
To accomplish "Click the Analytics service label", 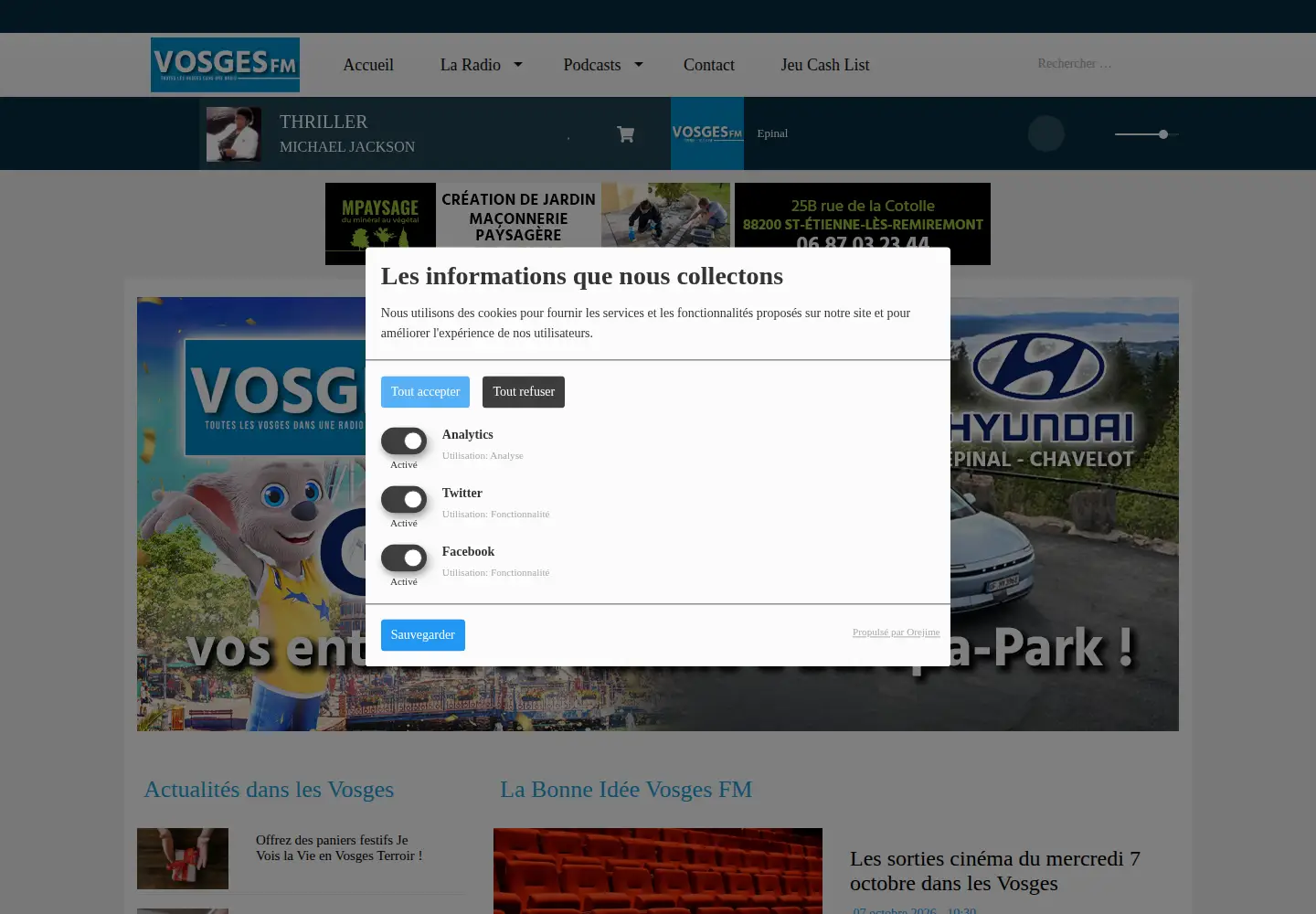I will pos(468,435).
